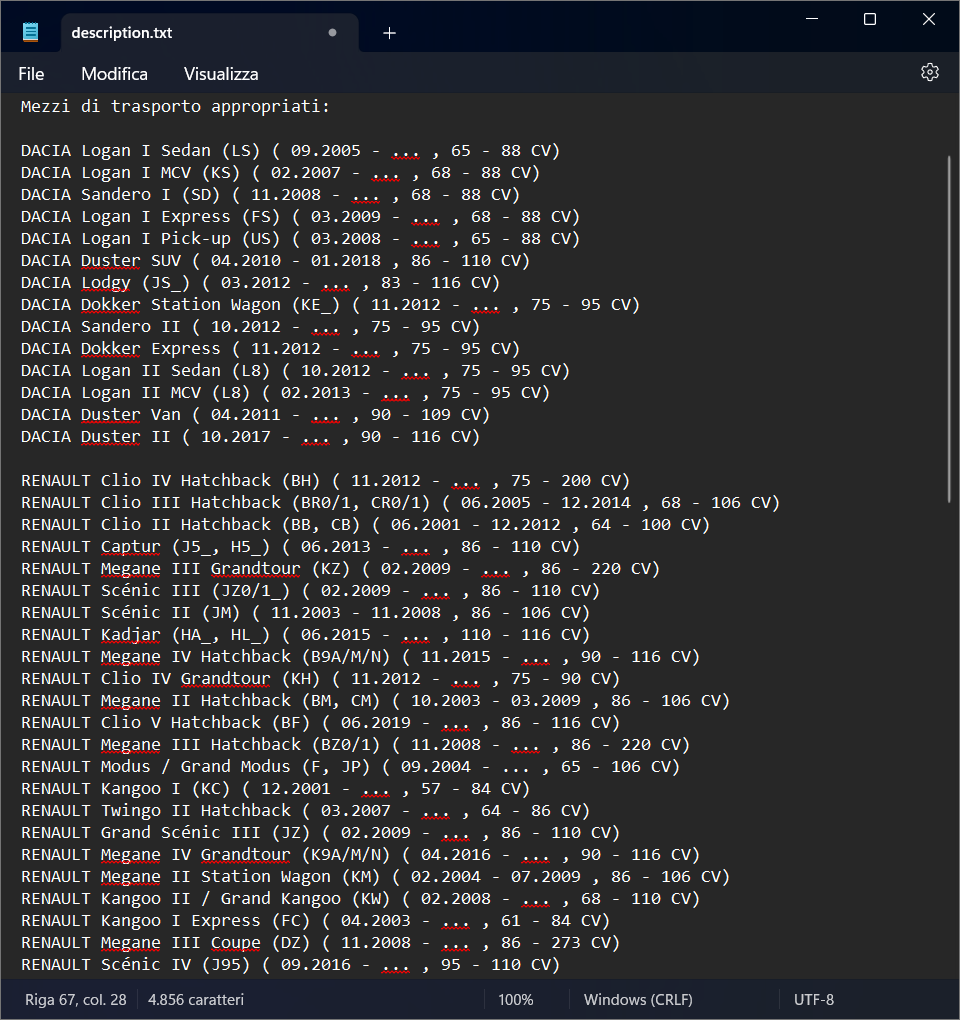Maximize the Notepad window
Image resolution: width=960 pixels, height=1020 pixels.
[870, 19]
